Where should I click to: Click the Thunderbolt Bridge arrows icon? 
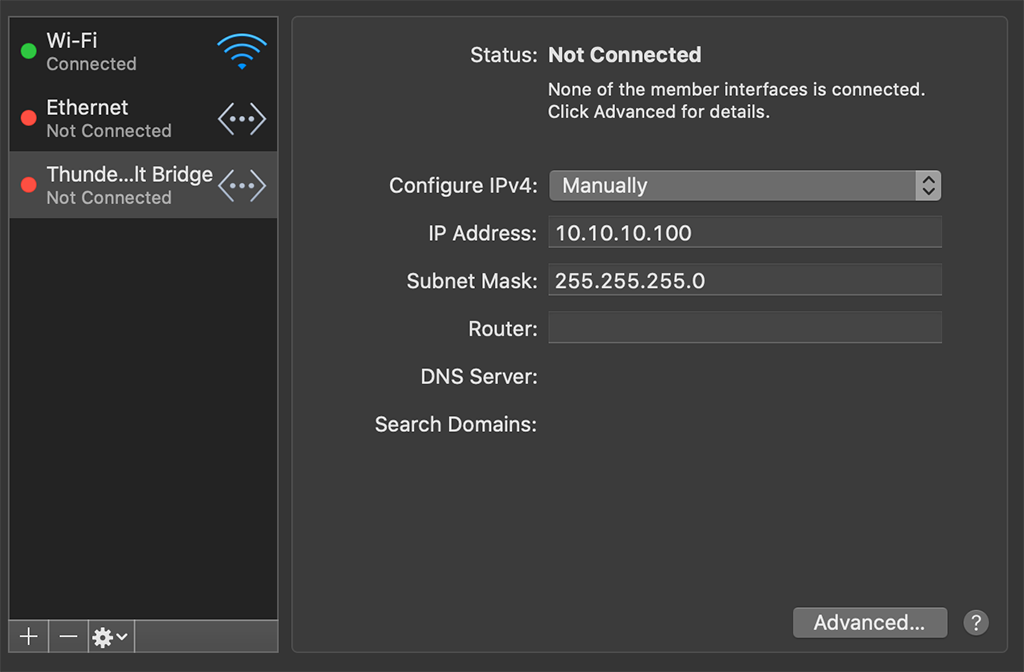(242, 185)
